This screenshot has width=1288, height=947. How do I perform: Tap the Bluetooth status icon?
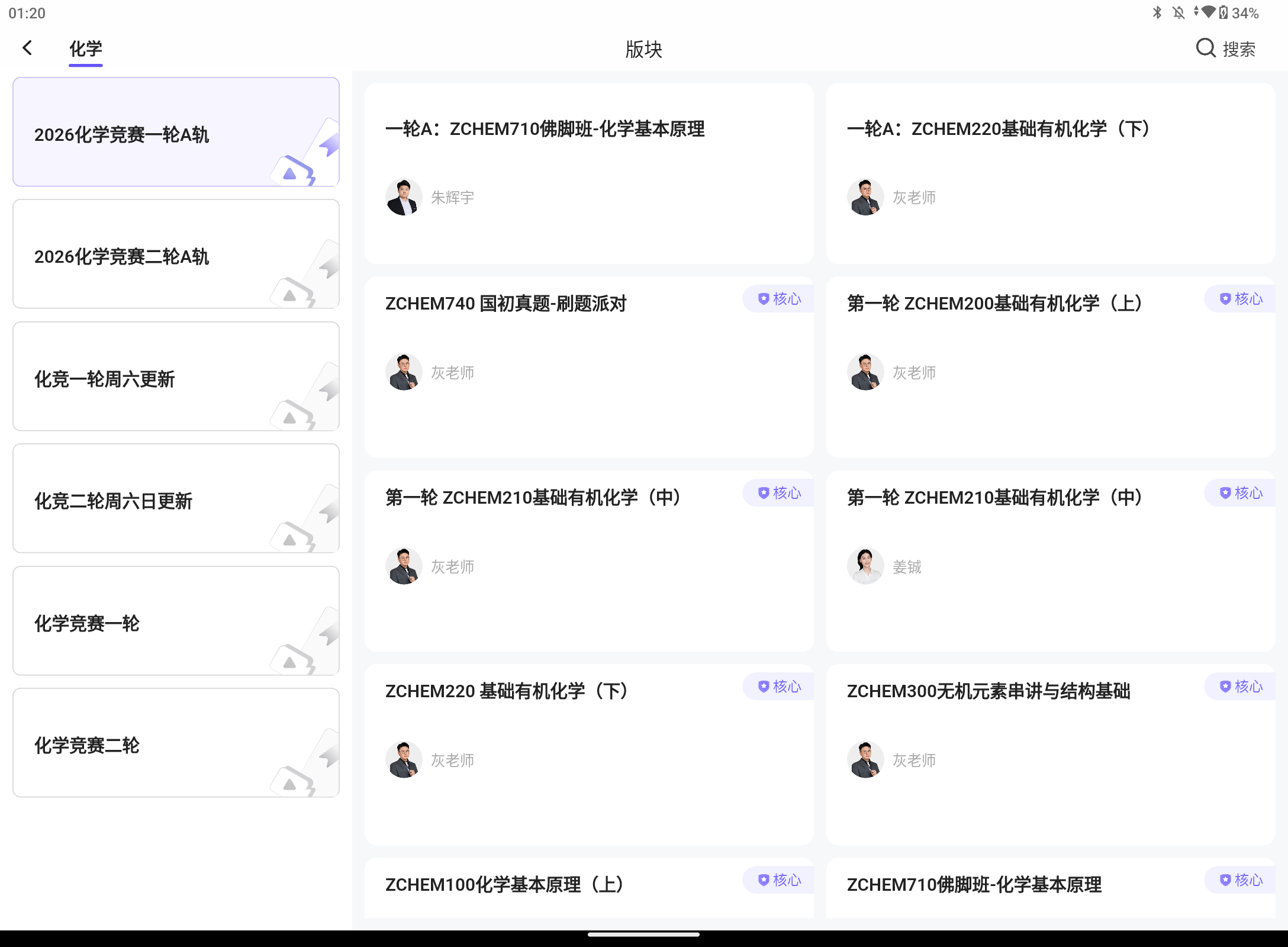1157,12
